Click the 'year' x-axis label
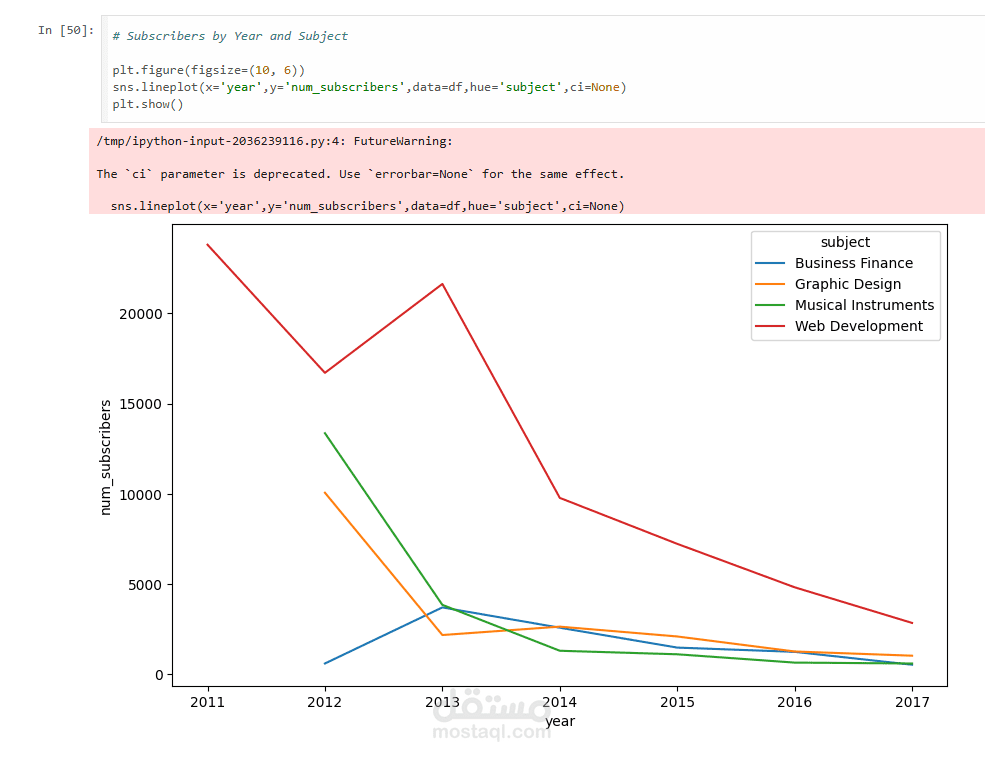The height and width of the screenshot is (757, 985). click(x=560, y=721)
